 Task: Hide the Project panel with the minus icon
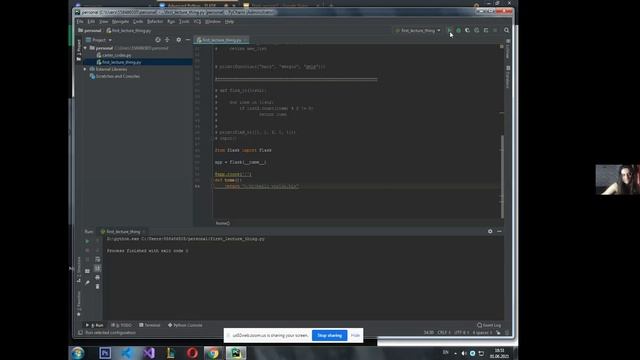coord(188,40)
